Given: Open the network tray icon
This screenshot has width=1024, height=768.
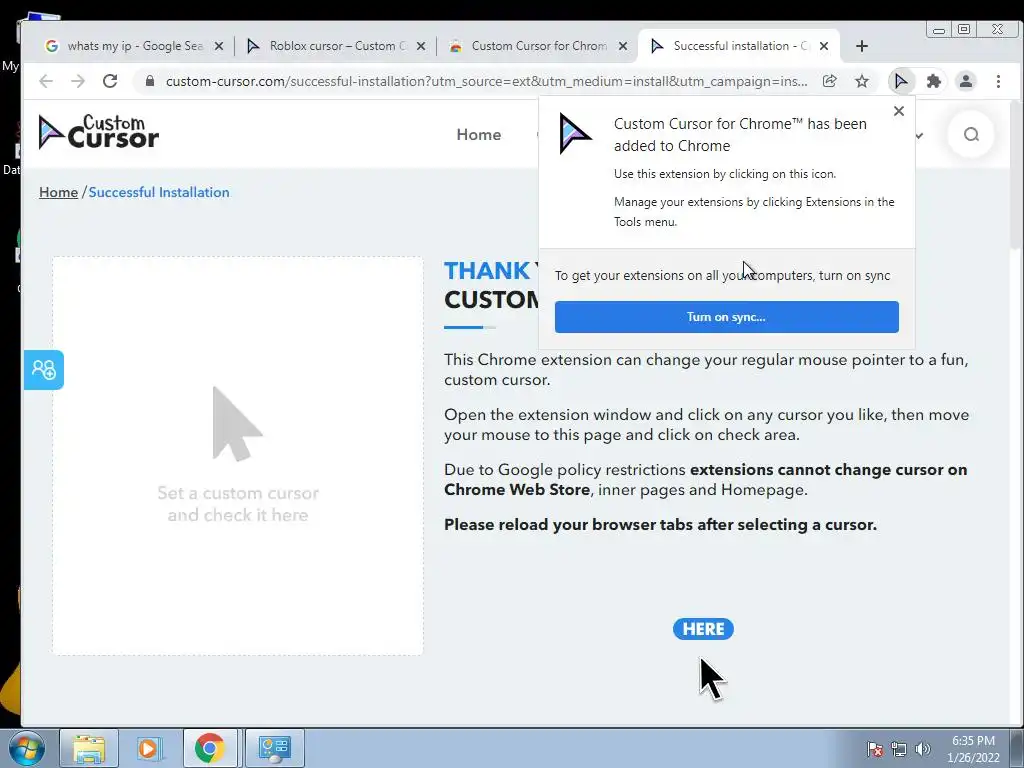Looking at the screenshot, I should [x=899, y=749].
